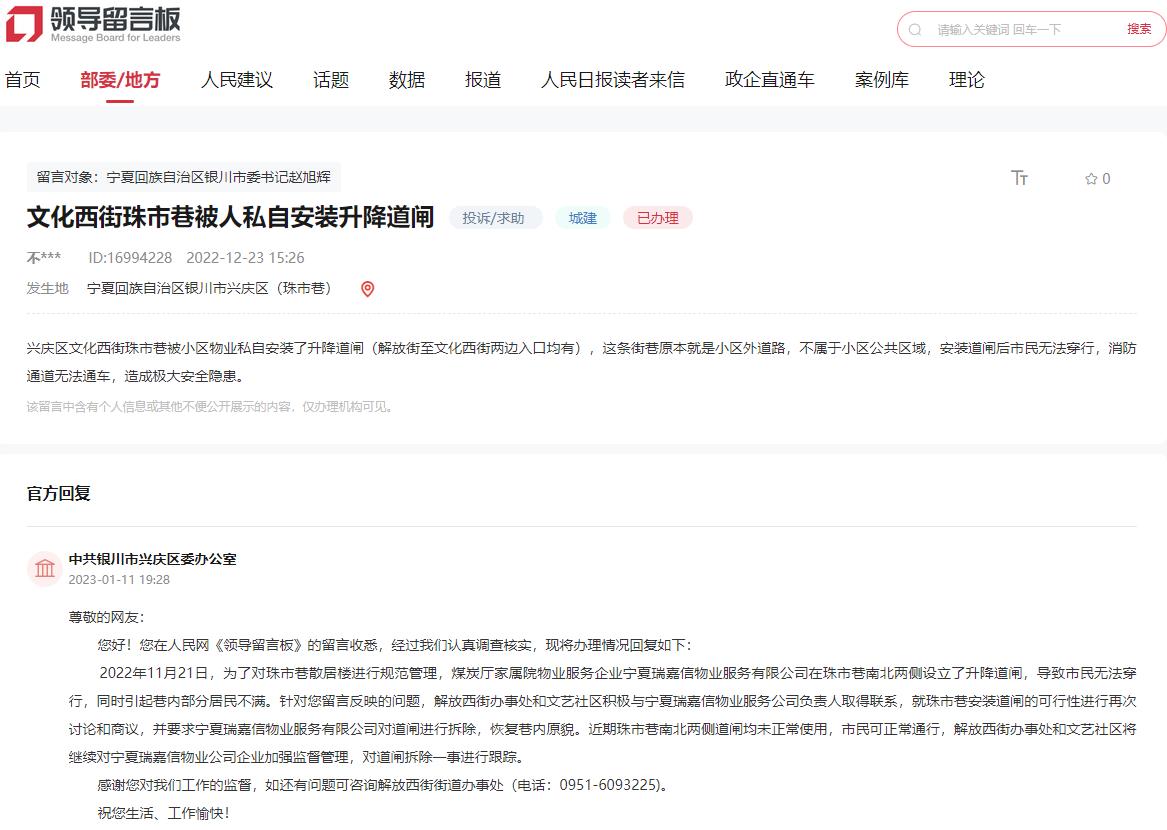Open the 话题 topics menu

[x=331, y=80]
